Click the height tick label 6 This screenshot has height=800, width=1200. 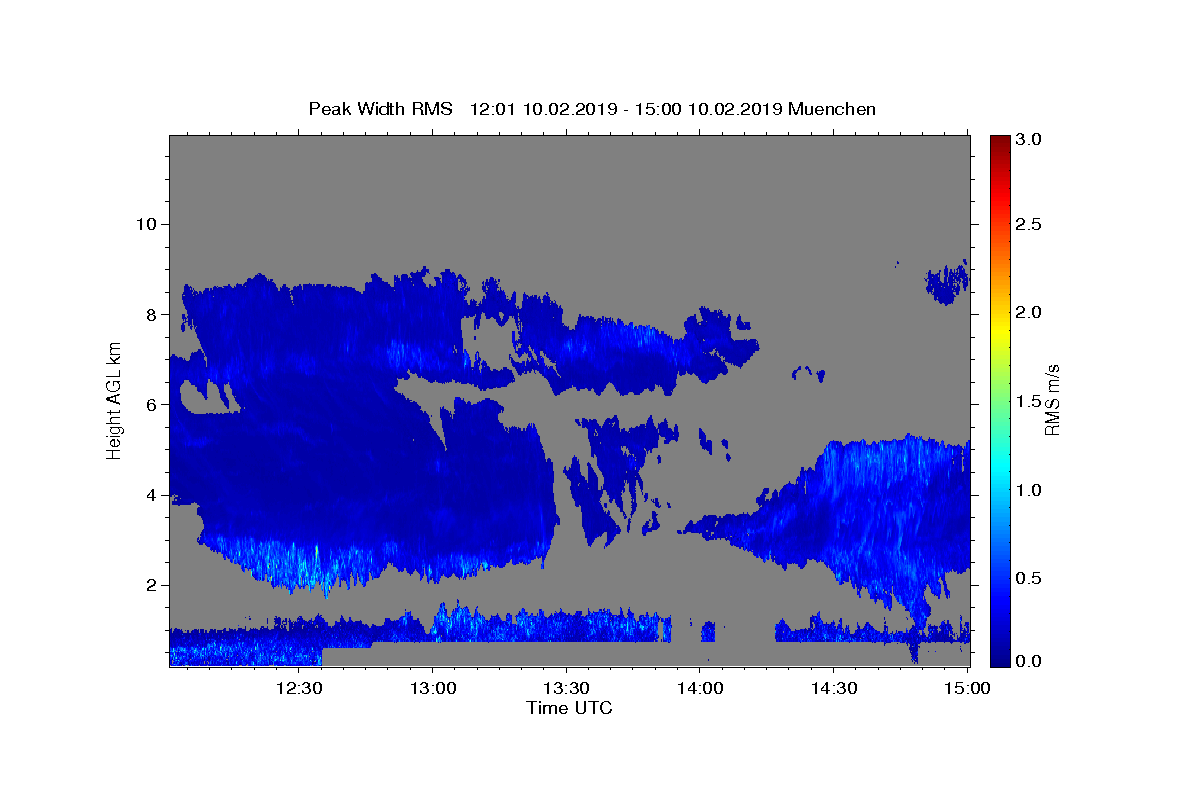(x=152, y=405)
